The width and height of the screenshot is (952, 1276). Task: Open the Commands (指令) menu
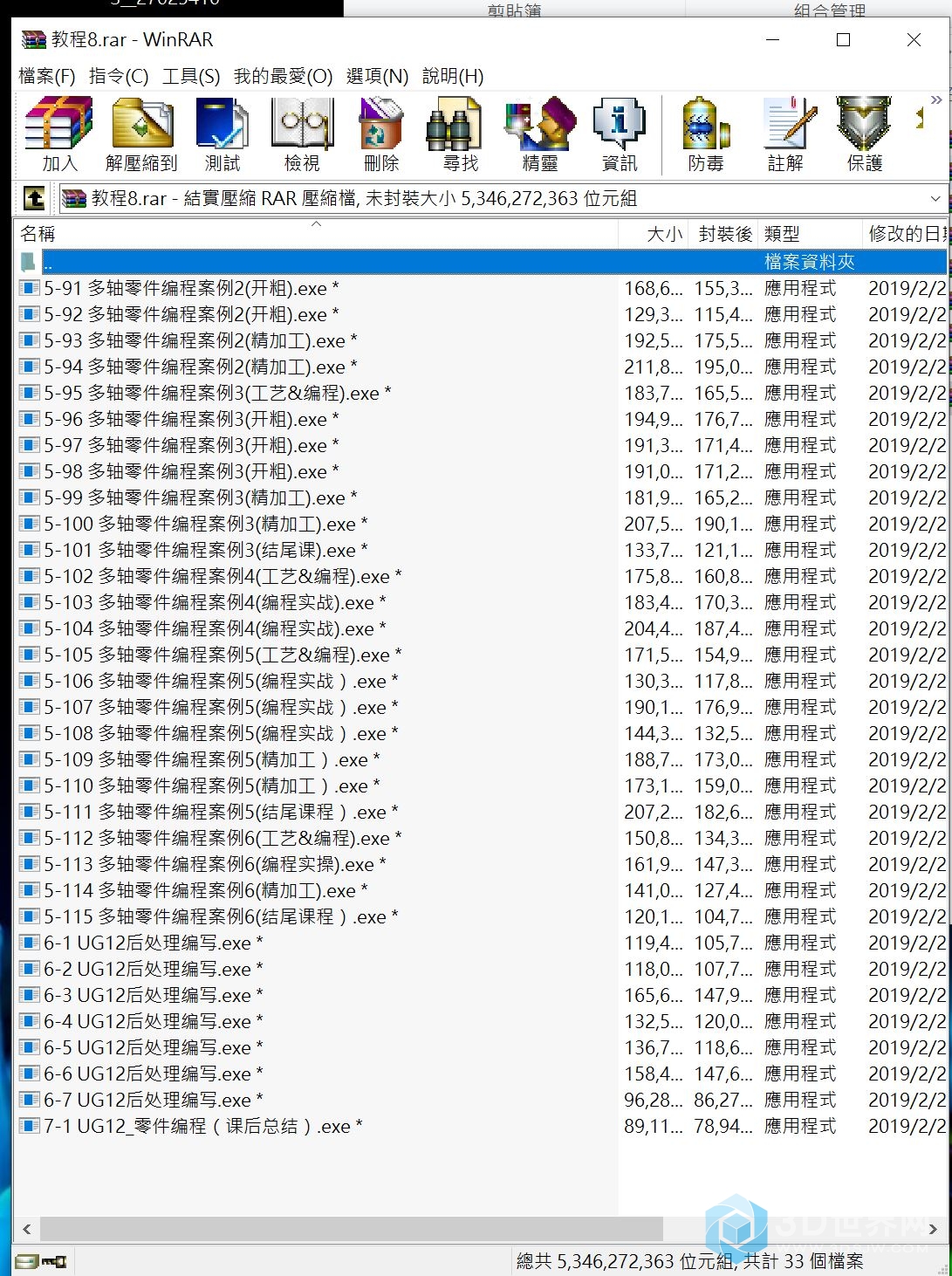pyautogui.click(x=119, y=76)
